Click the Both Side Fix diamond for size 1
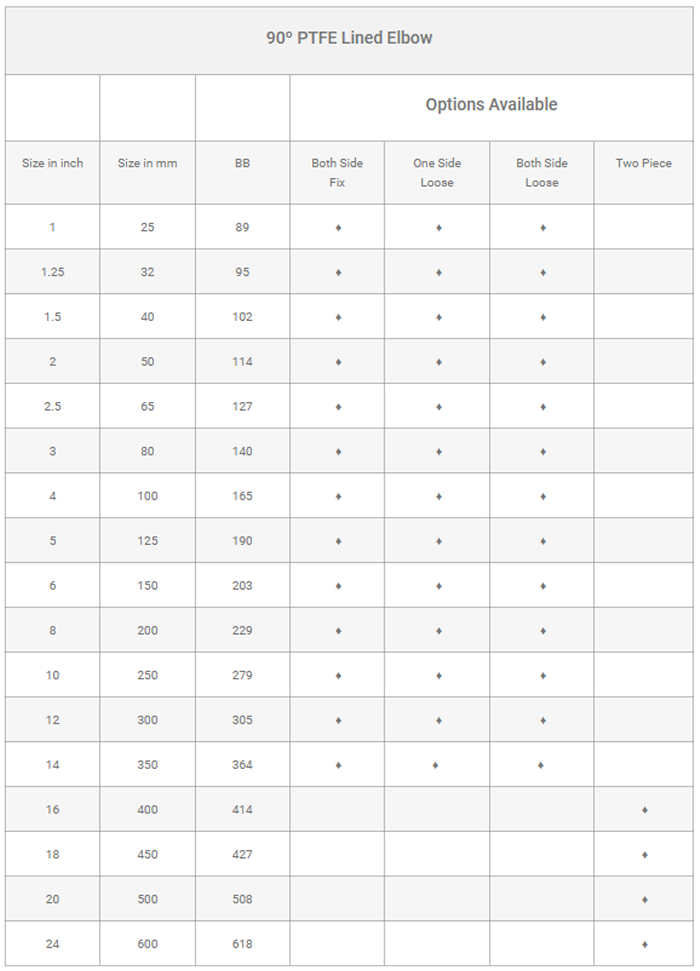 pyautogui.click(x=338, y=228)
